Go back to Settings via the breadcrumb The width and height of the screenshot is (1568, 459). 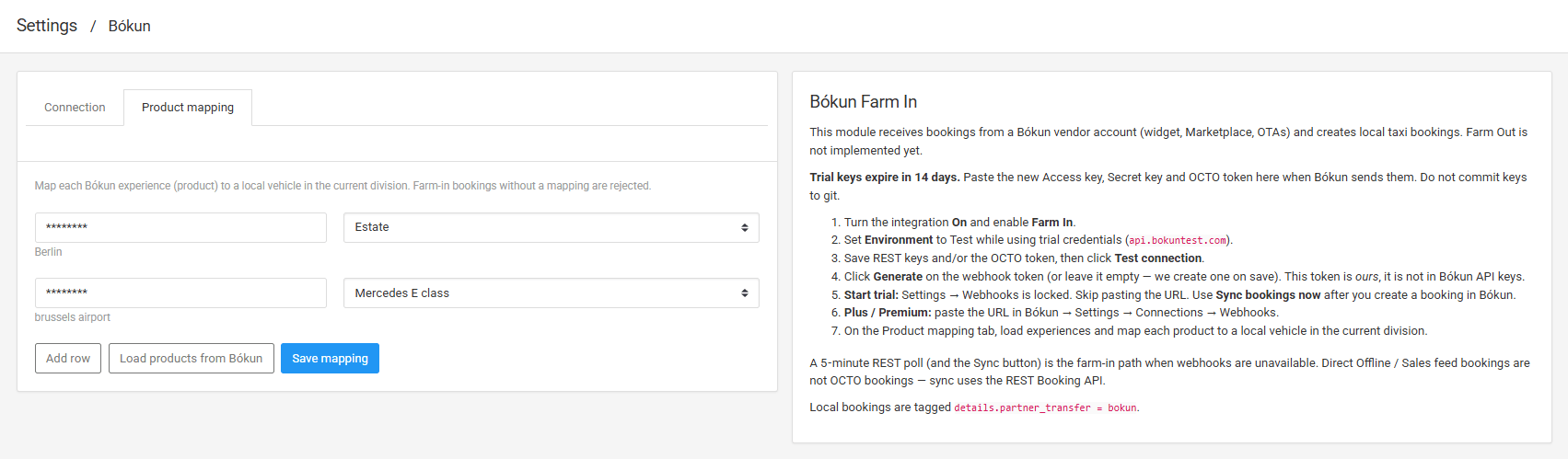47,26
